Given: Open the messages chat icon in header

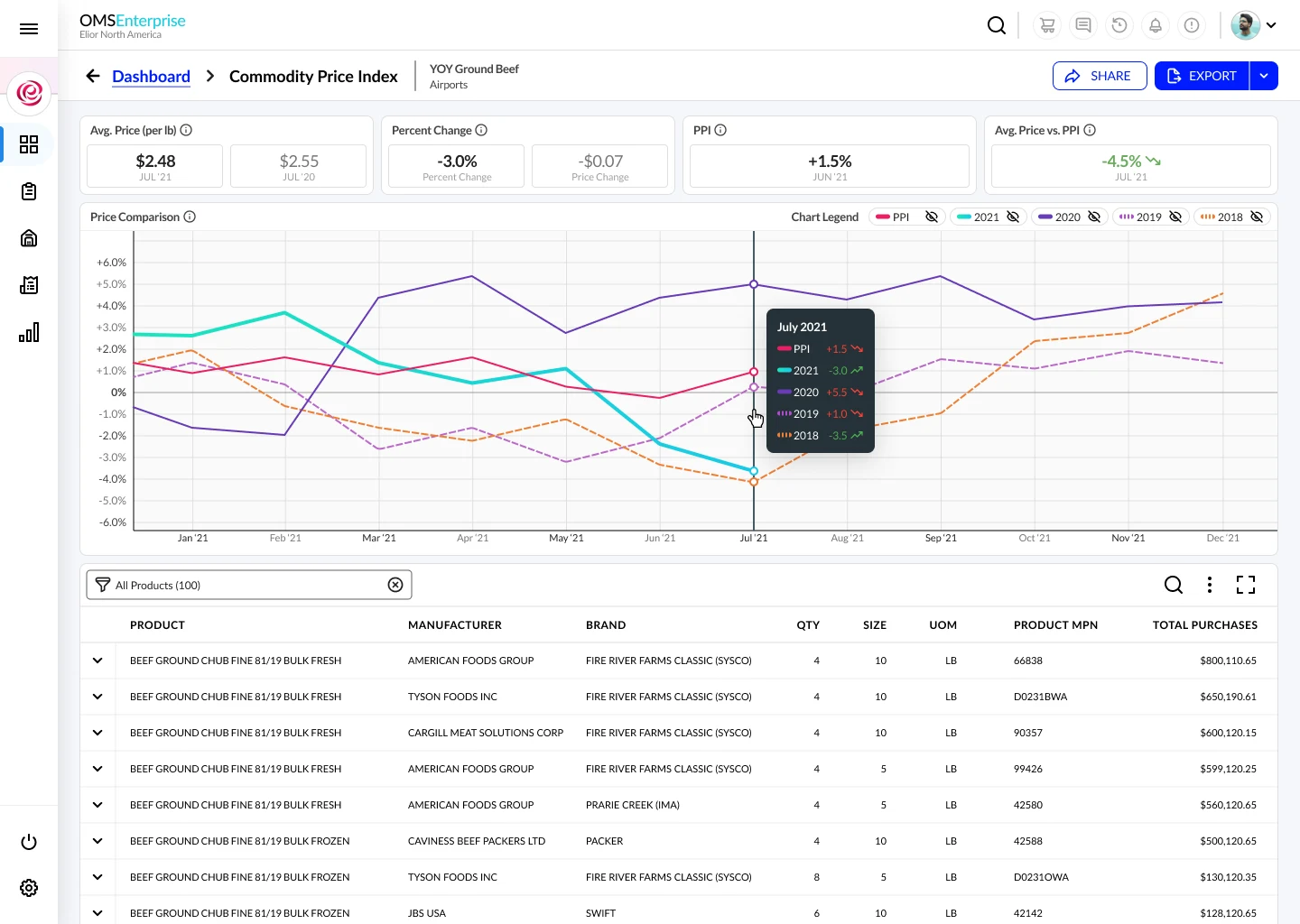Looking at the screenshot, I should pyautogui.click(x=1083, y=25).
